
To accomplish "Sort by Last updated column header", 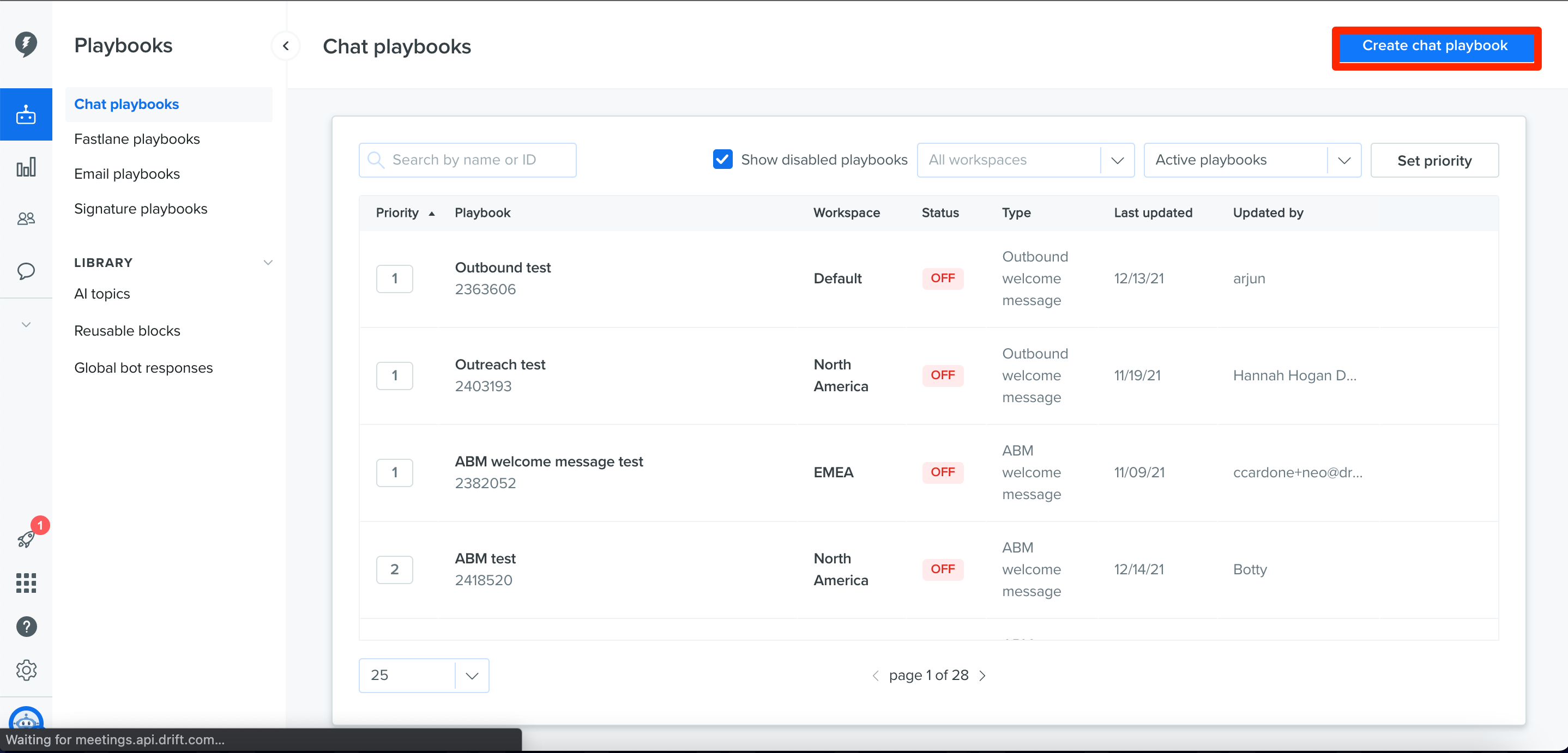I will (x=1152, y=214).
